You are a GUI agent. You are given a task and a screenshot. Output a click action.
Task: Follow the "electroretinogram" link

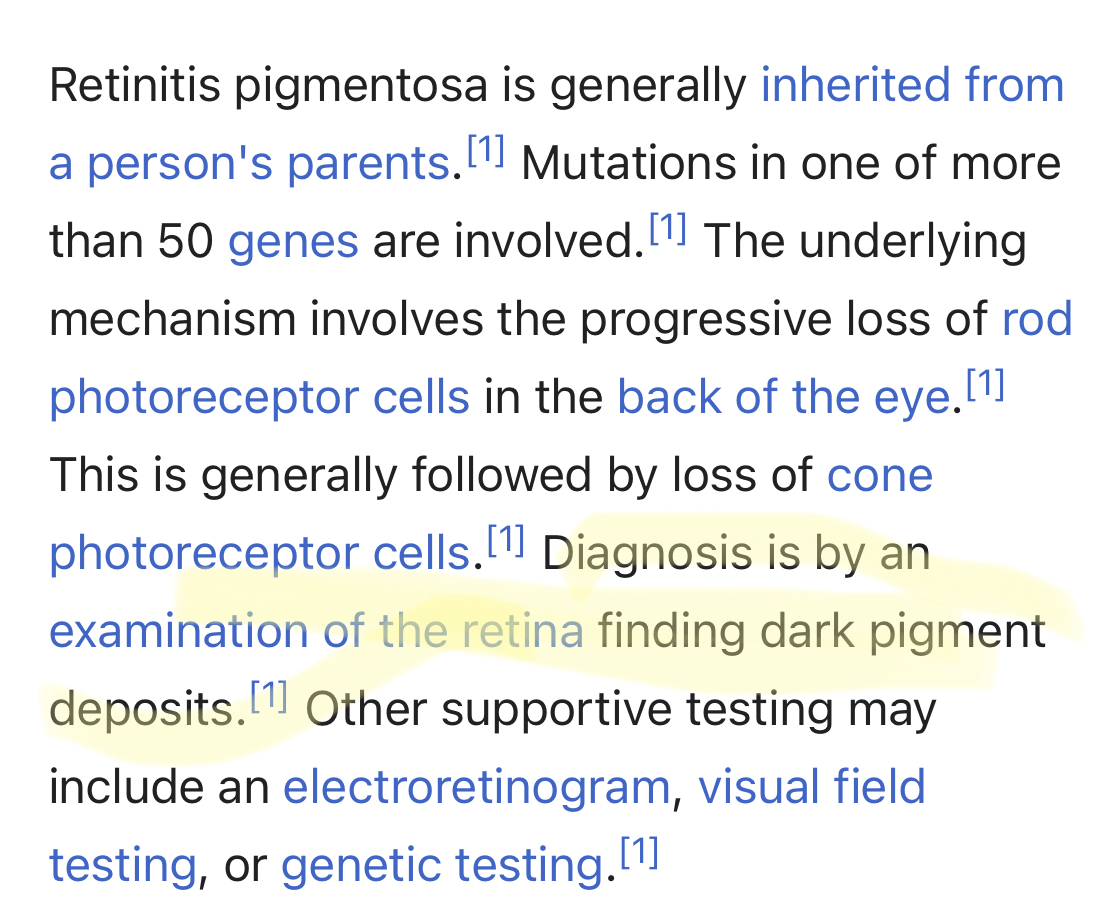coord(477,787)
